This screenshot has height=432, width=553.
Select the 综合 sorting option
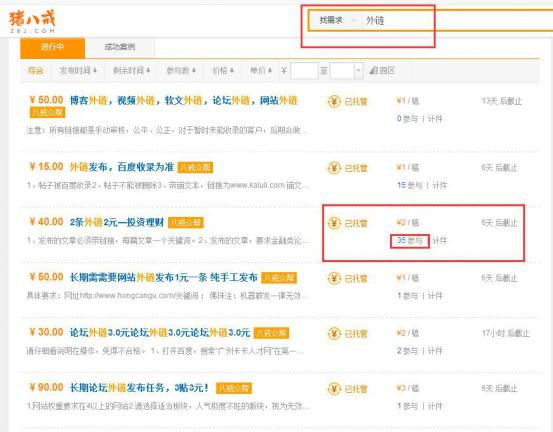pos(36,71)
